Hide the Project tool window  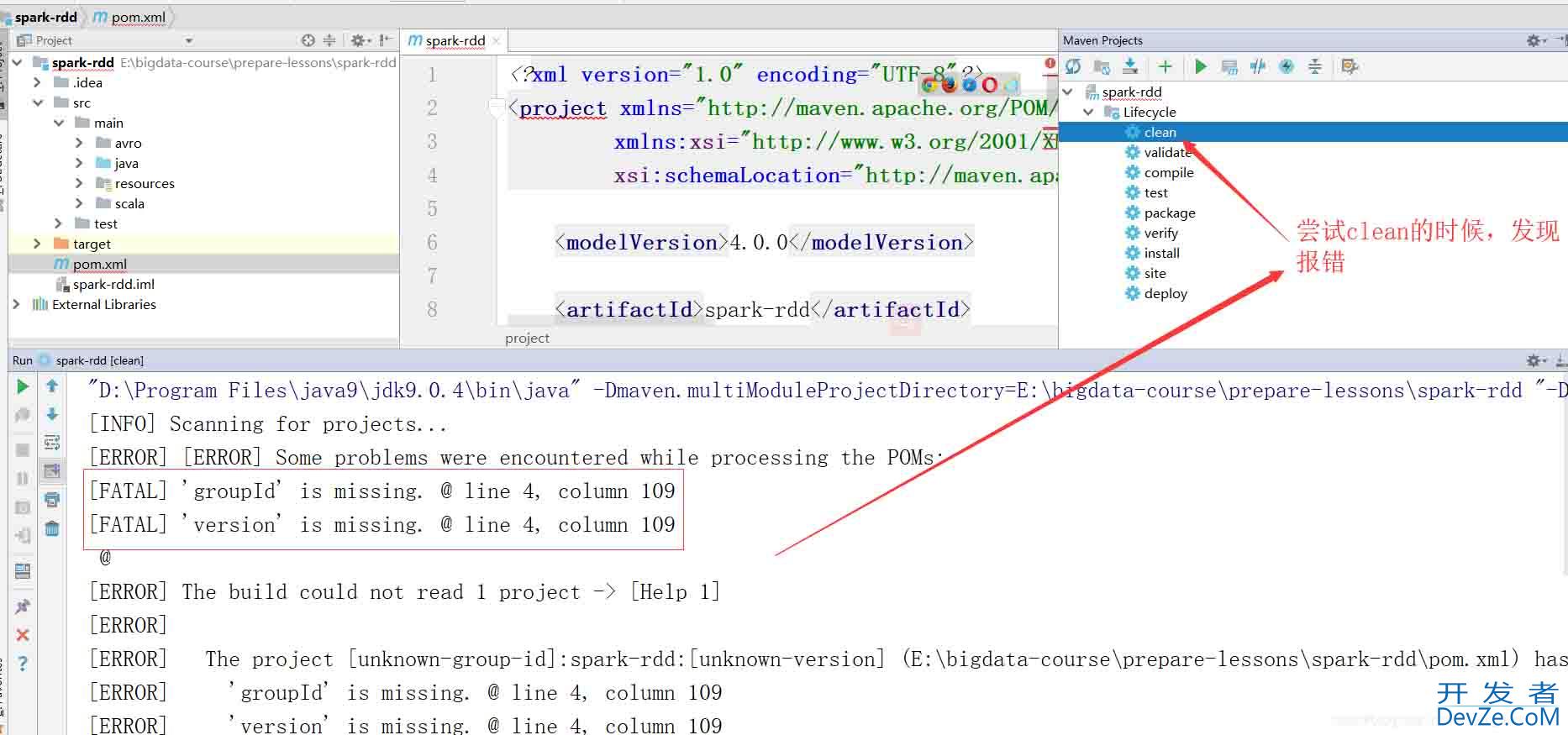pyautogui.click(x=386, y=40)
